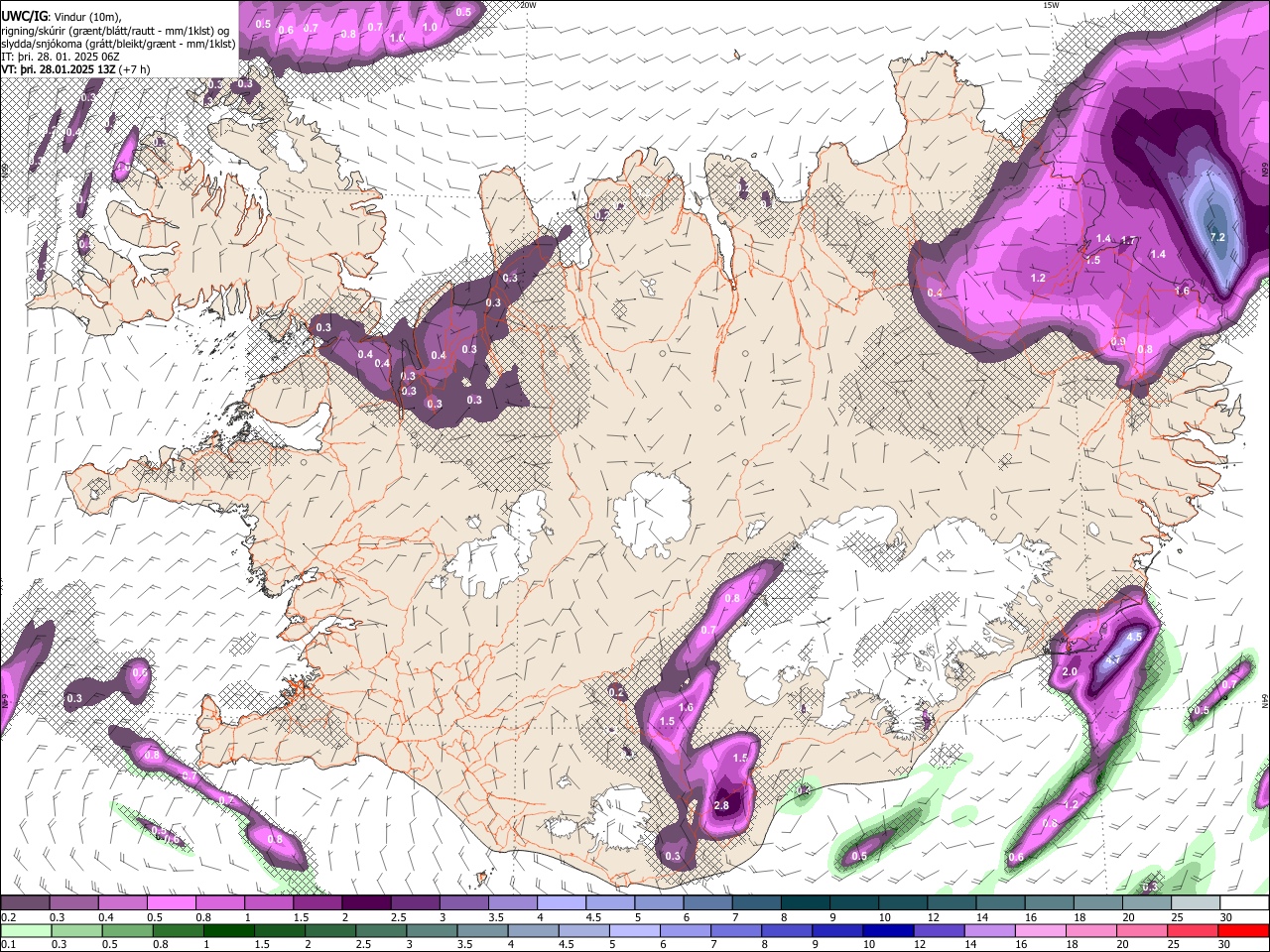This screenshot has height=952, width=1270.
Task: Click the white 30 legend swatch
Action: (x=1243, y=903)
